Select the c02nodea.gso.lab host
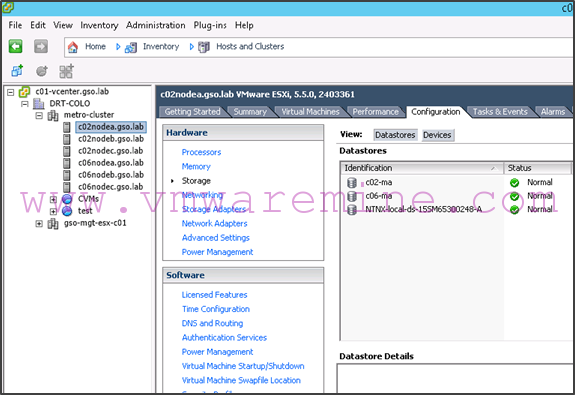 pyautogui.click(x=111, y=127)
